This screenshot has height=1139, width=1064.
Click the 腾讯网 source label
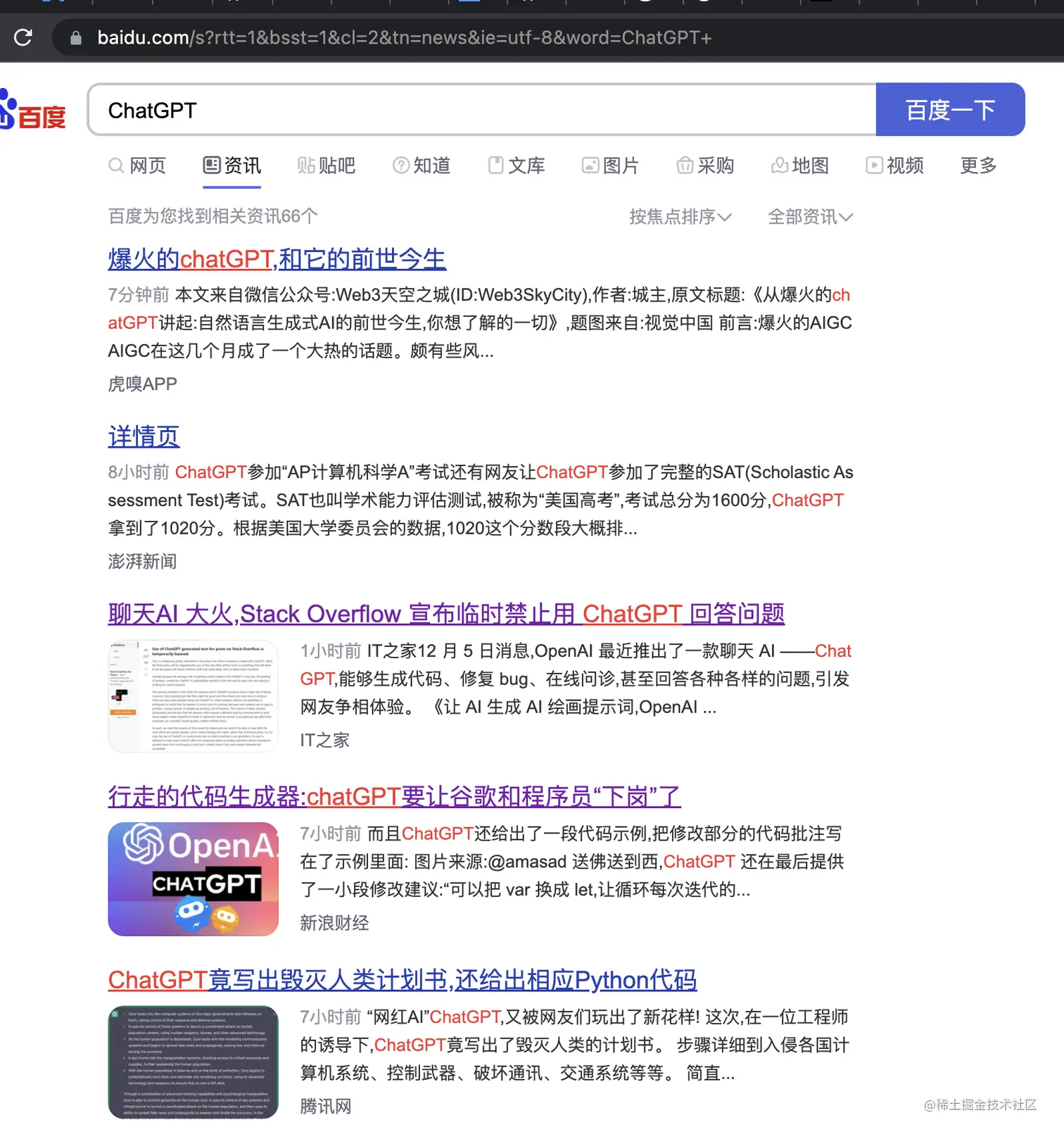tap(325, 1106)
